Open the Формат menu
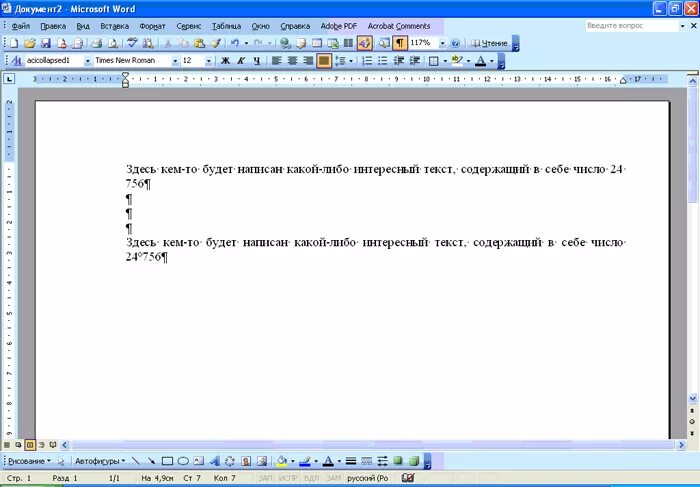This screenshot has width=700, height=487. (x=152, y=26)
